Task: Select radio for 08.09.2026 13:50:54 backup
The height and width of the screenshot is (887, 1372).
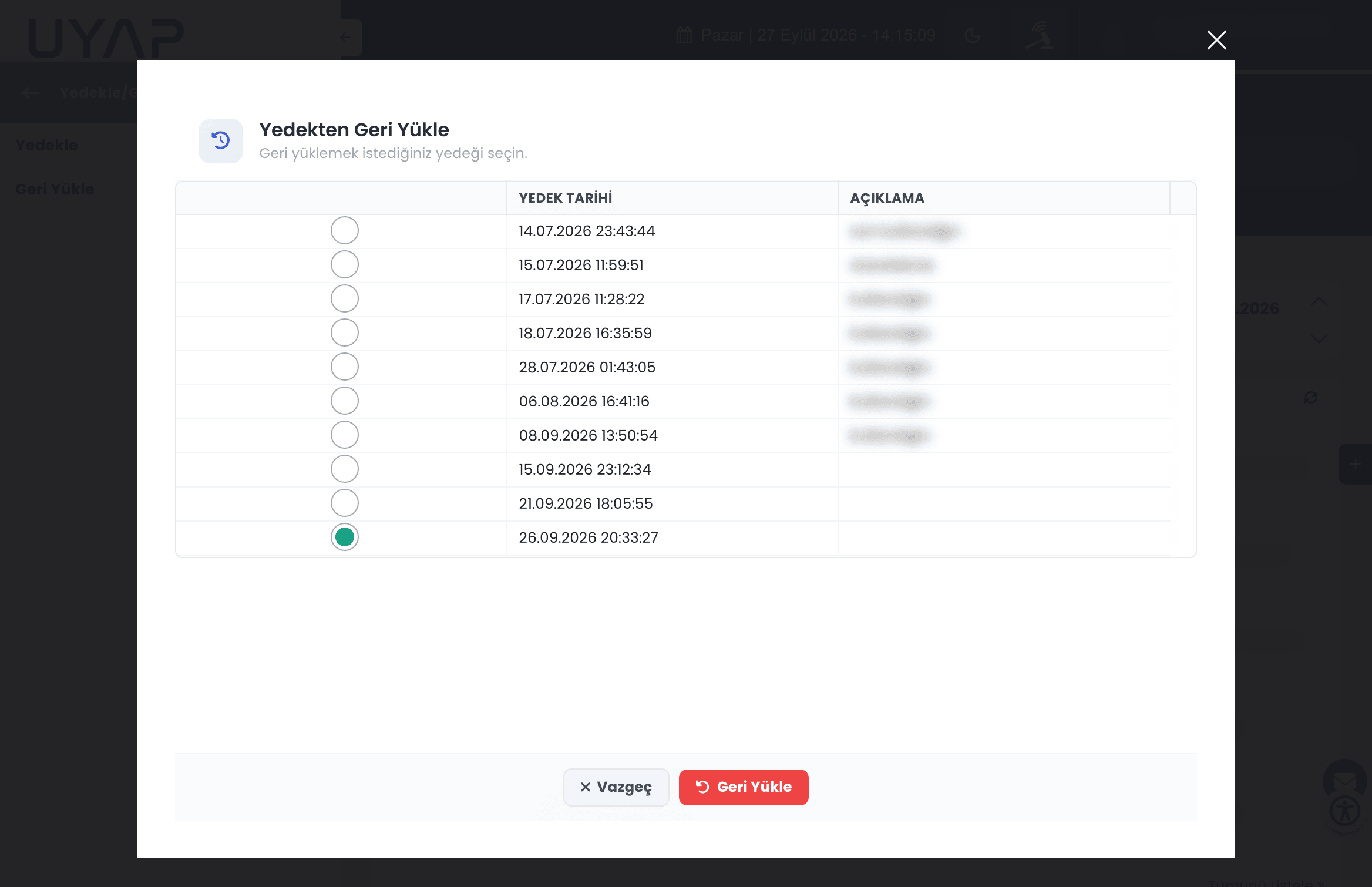Action: click(345, 435)
